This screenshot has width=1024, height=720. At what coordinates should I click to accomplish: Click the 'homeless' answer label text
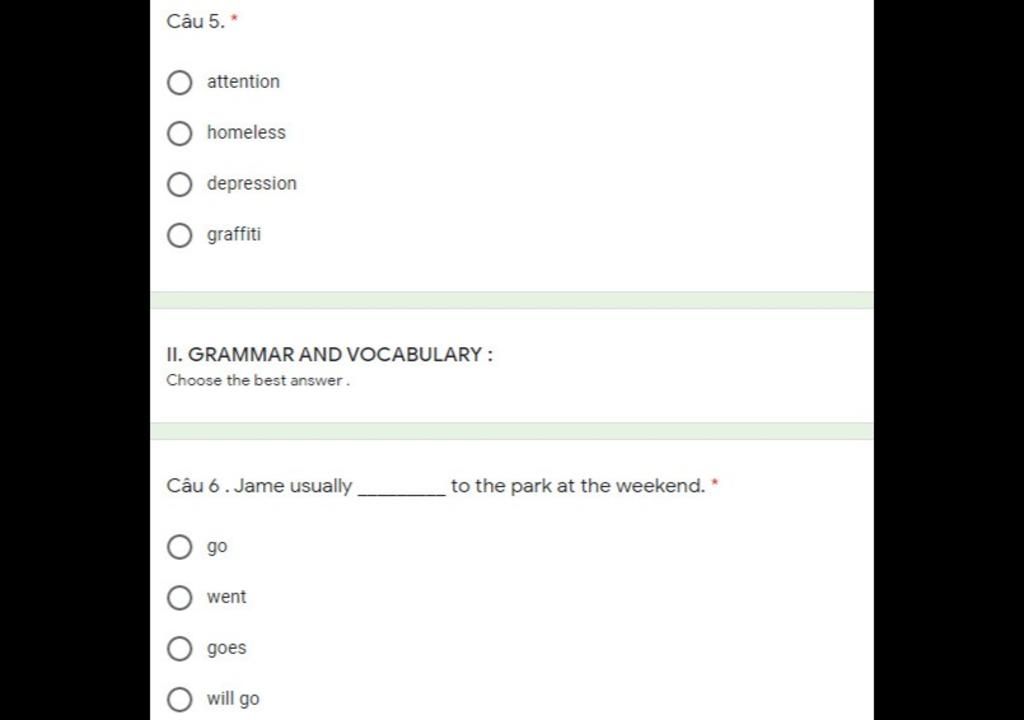[246, 133]
